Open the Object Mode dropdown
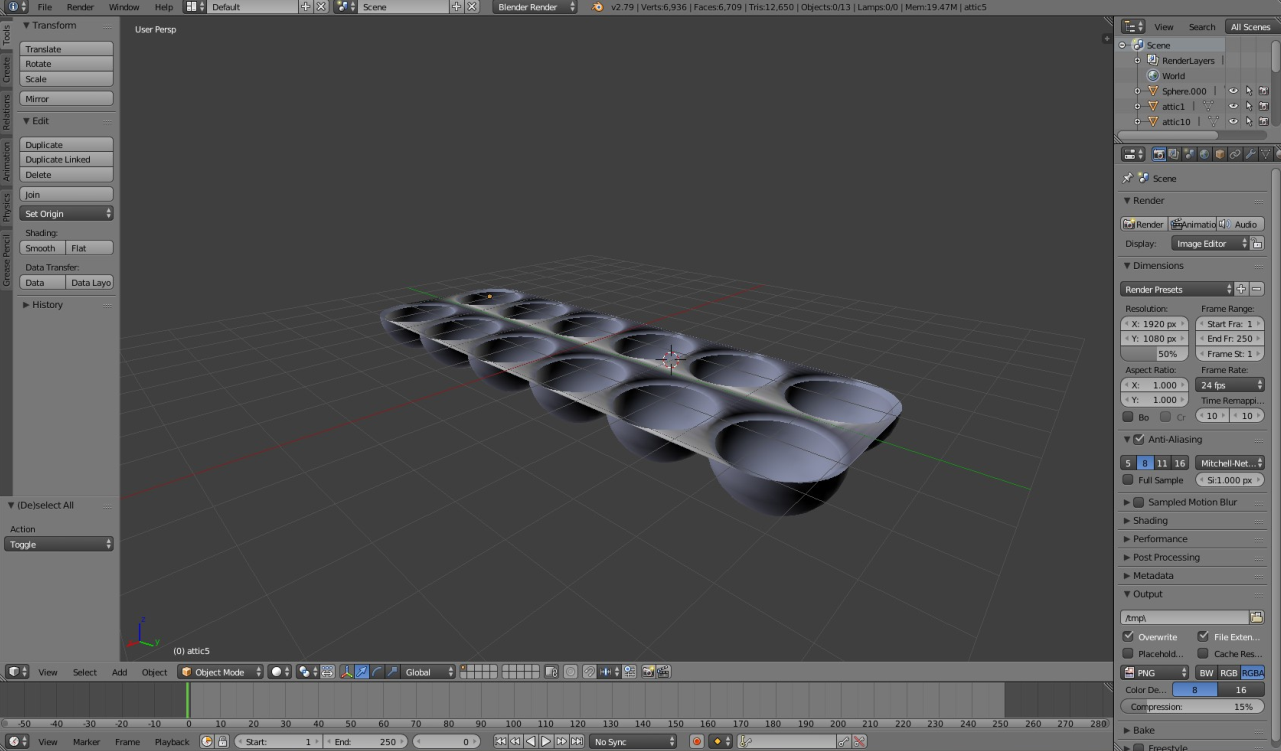This screenshot has width=1281, height=751. [221, 672]
